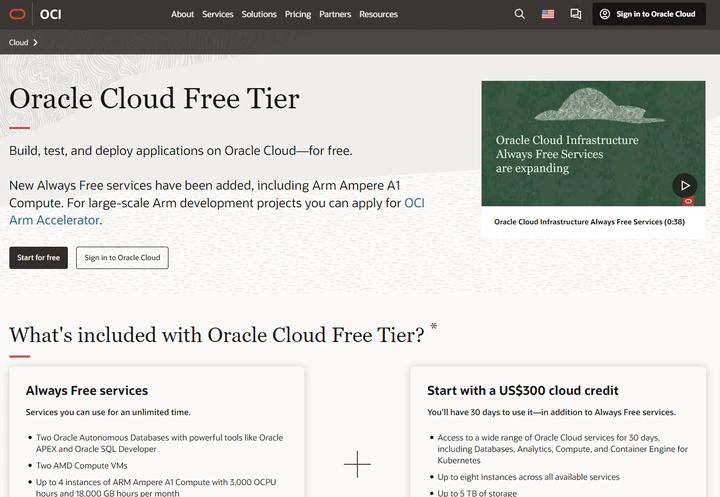
Task: Click the Up to 4 instances of ARM Ampere bullet
Action: pyautogui.click(x=156, y=487)
